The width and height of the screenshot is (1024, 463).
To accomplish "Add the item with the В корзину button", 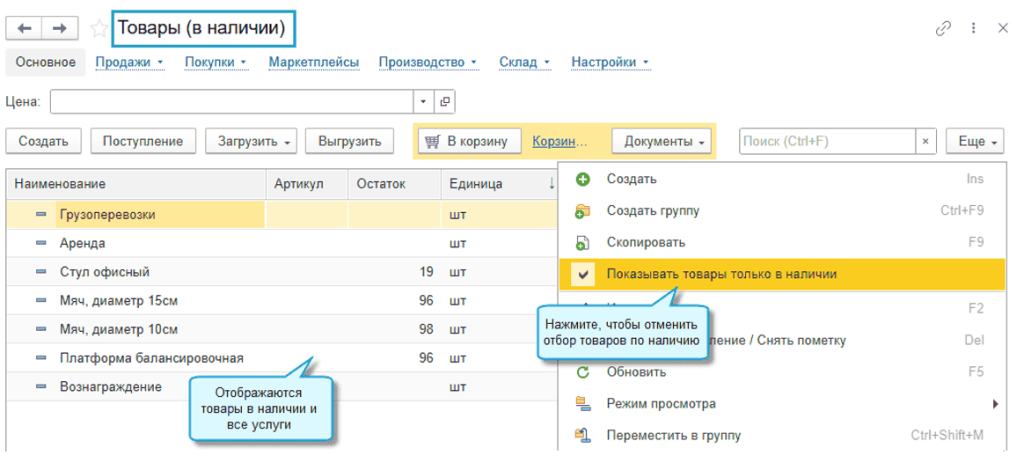I will pos(470,141).
